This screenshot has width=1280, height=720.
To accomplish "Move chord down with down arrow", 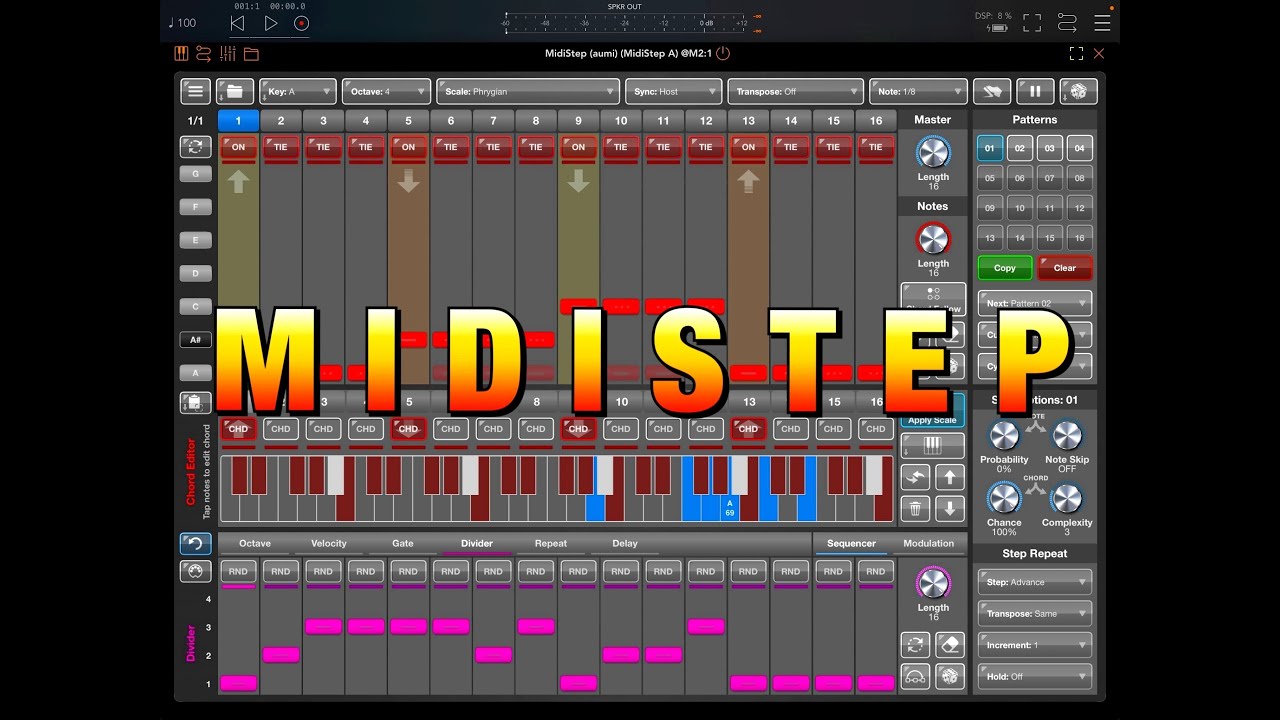I will tap(950, 508).
